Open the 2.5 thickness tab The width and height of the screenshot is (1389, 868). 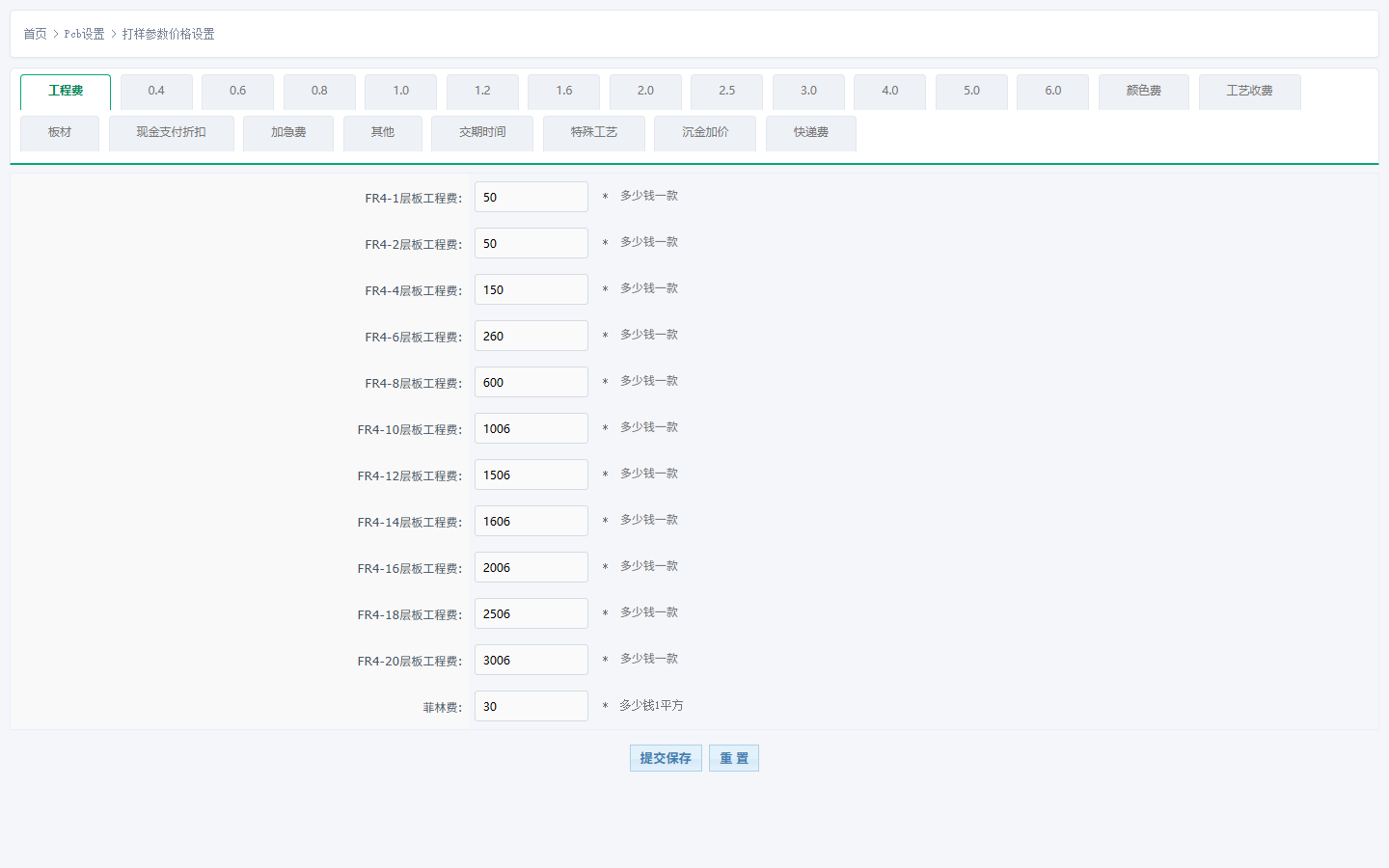[x=726, y=92]
